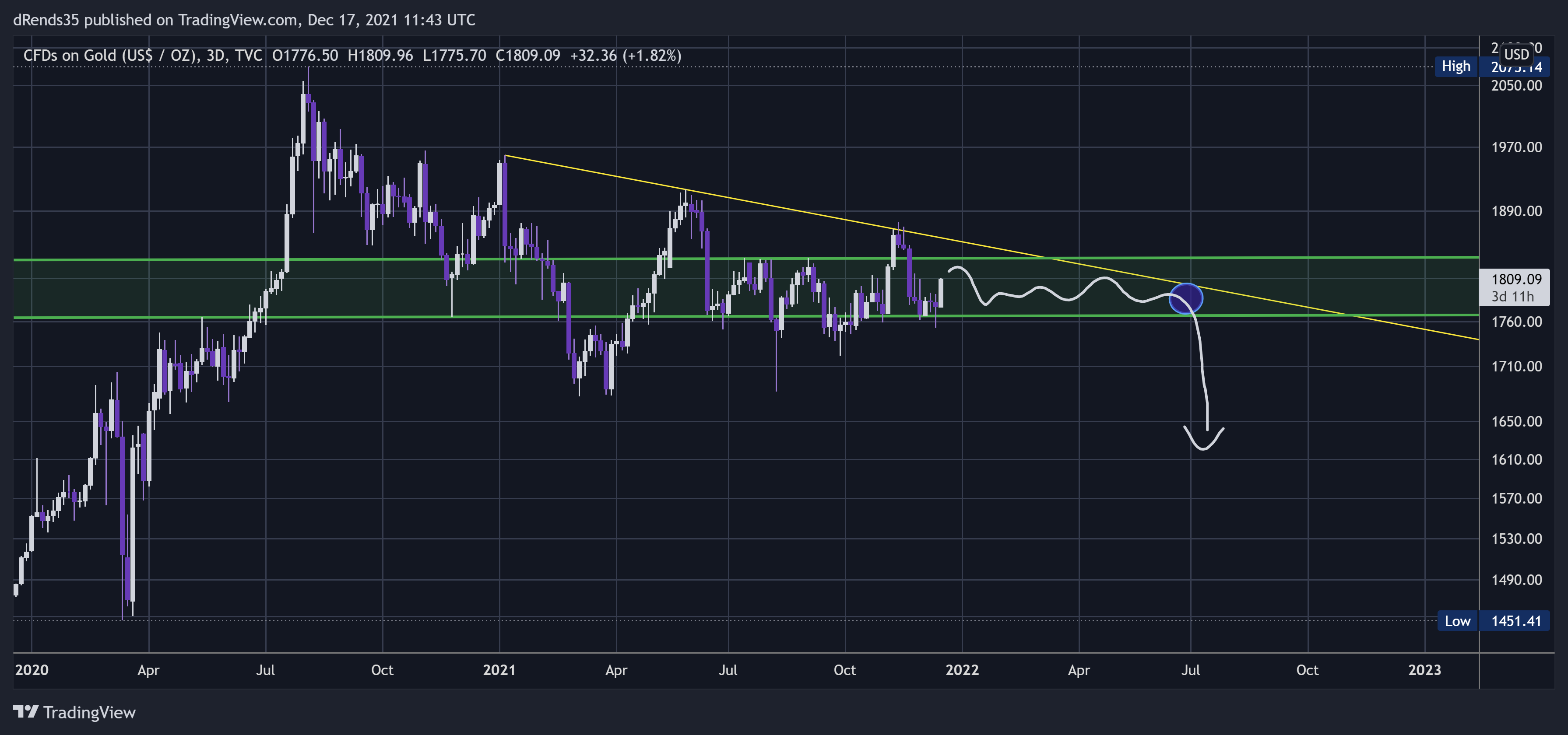
Task: Click the 1760.00 price axis label
Action: pyautogui.click(x=1516, y=321)
